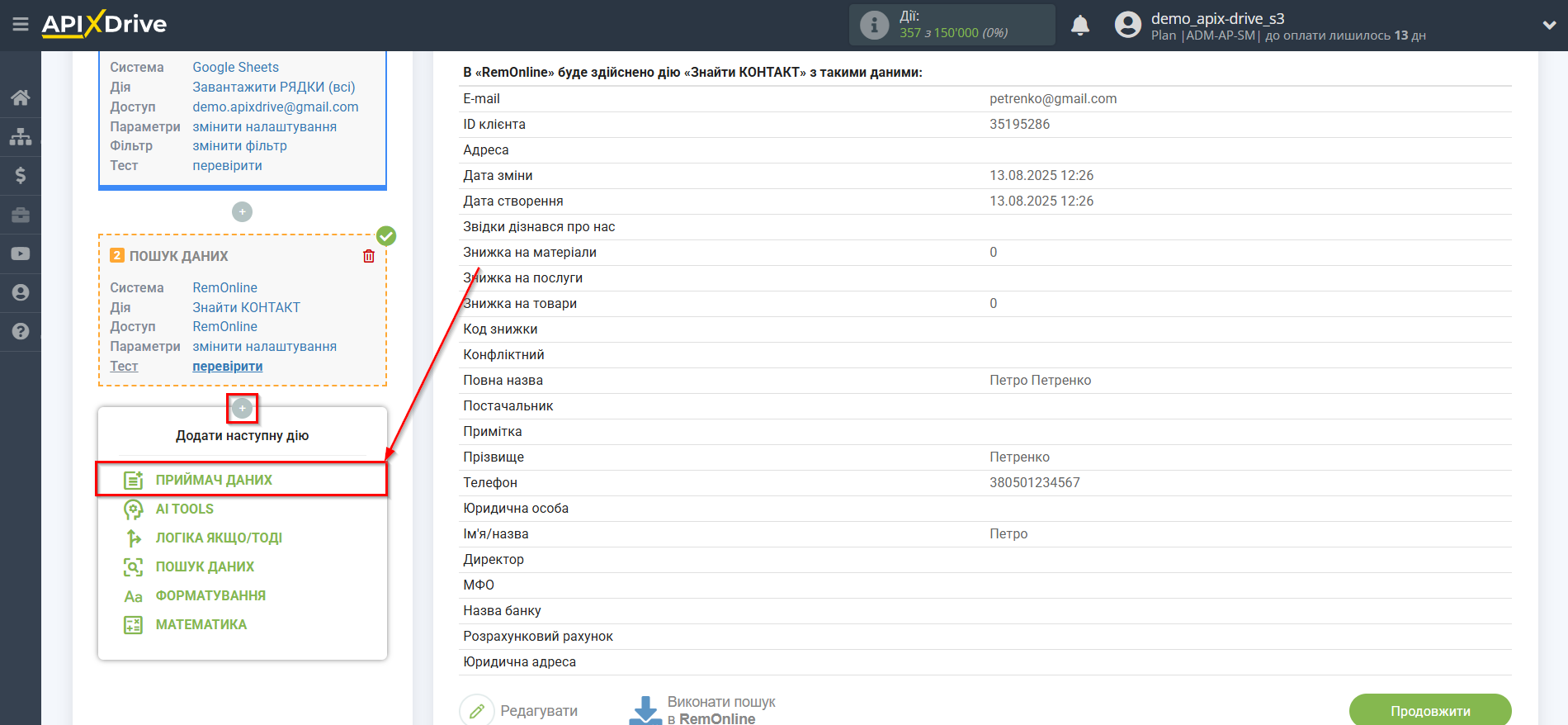Click username demo_apix-drive_s3

tap(1217, 19)
